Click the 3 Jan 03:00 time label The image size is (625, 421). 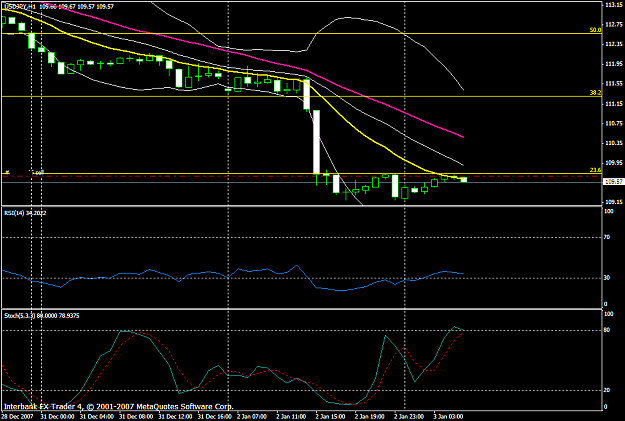pyautogui.click(x=449, y=417)
